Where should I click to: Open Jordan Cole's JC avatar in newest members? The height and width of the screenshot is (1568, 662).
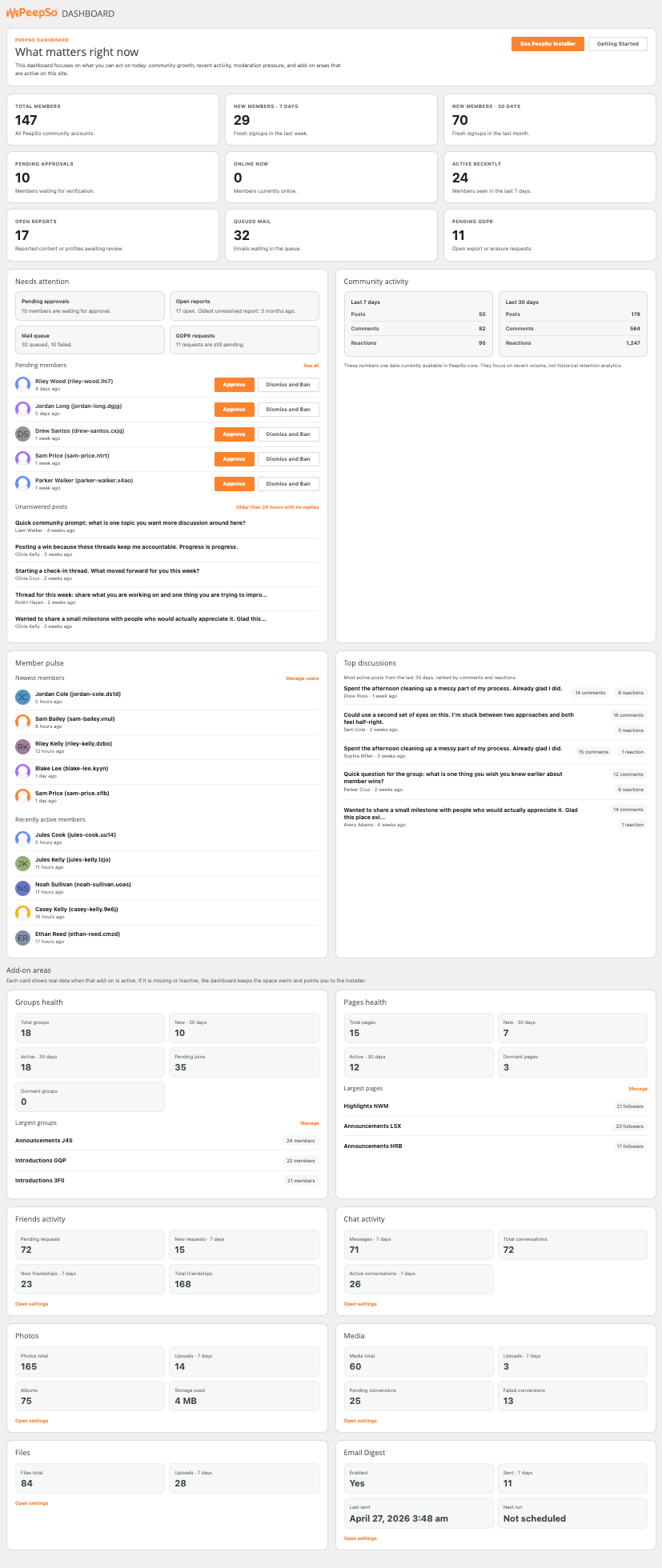tap(23, 698)
